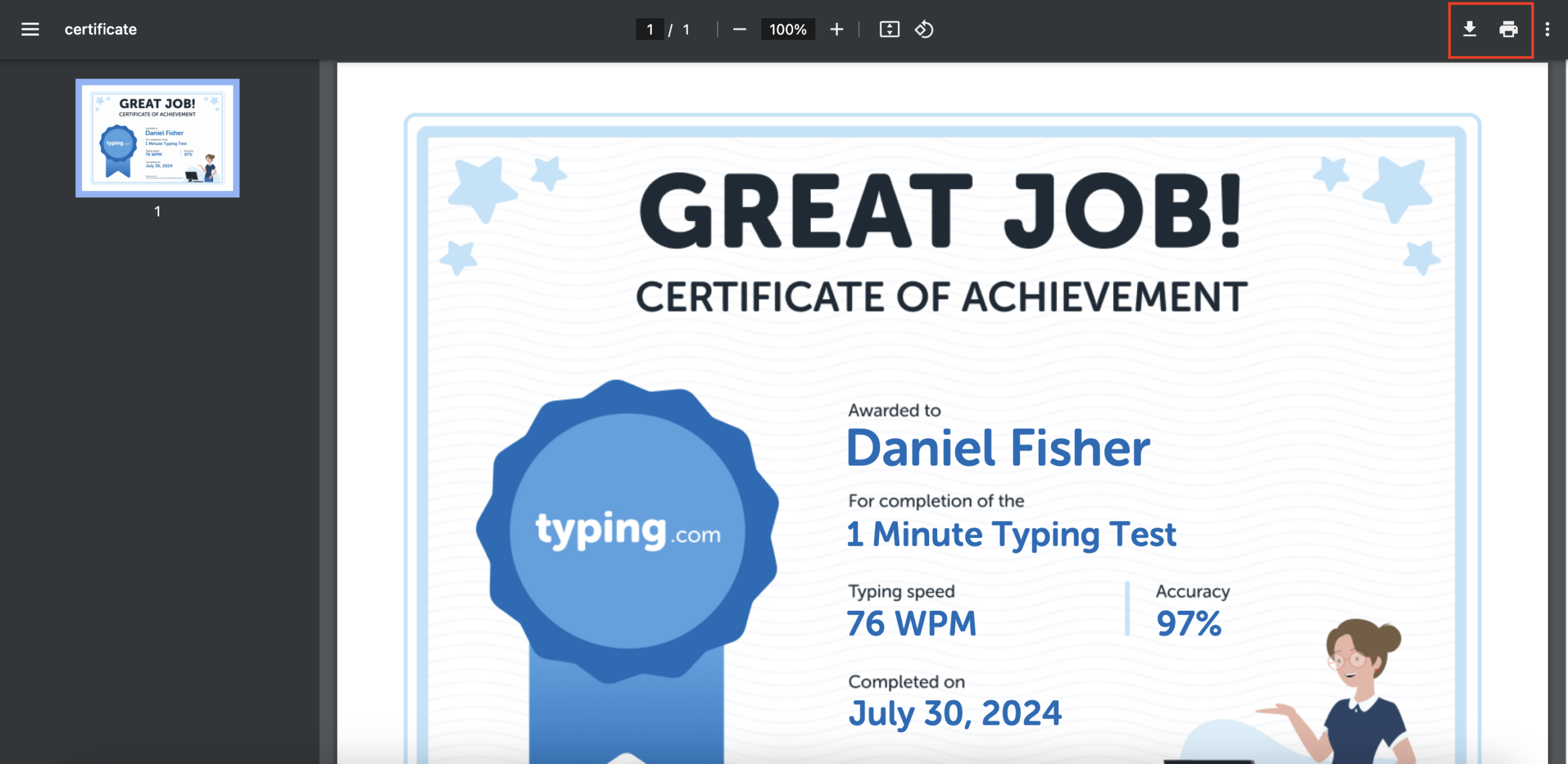Toggle fit-to-width view mode
Screen dimensions: 1568x764
click(x=889, y=29)
